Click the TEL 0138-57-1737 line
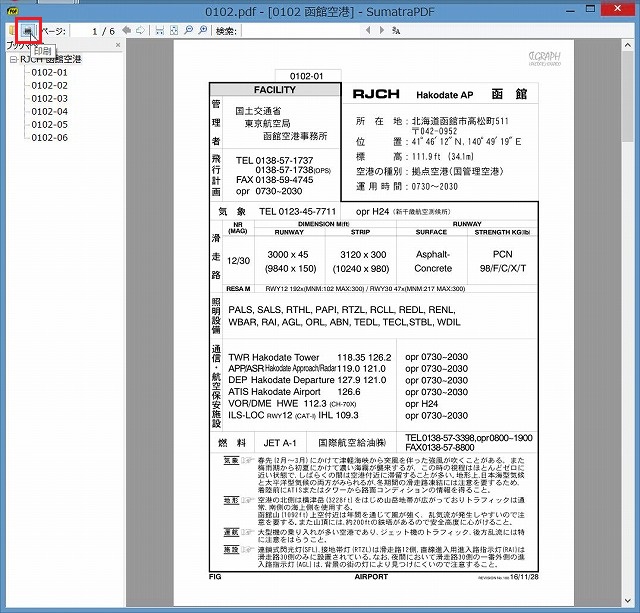 pyautogui.click(x=274, y=160)
